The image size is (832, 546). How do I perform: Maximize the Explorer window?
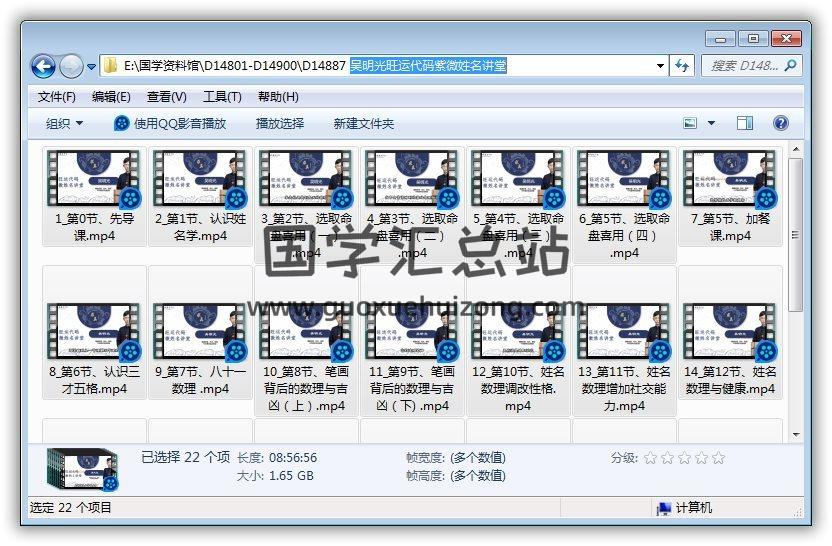click(753, 39)
